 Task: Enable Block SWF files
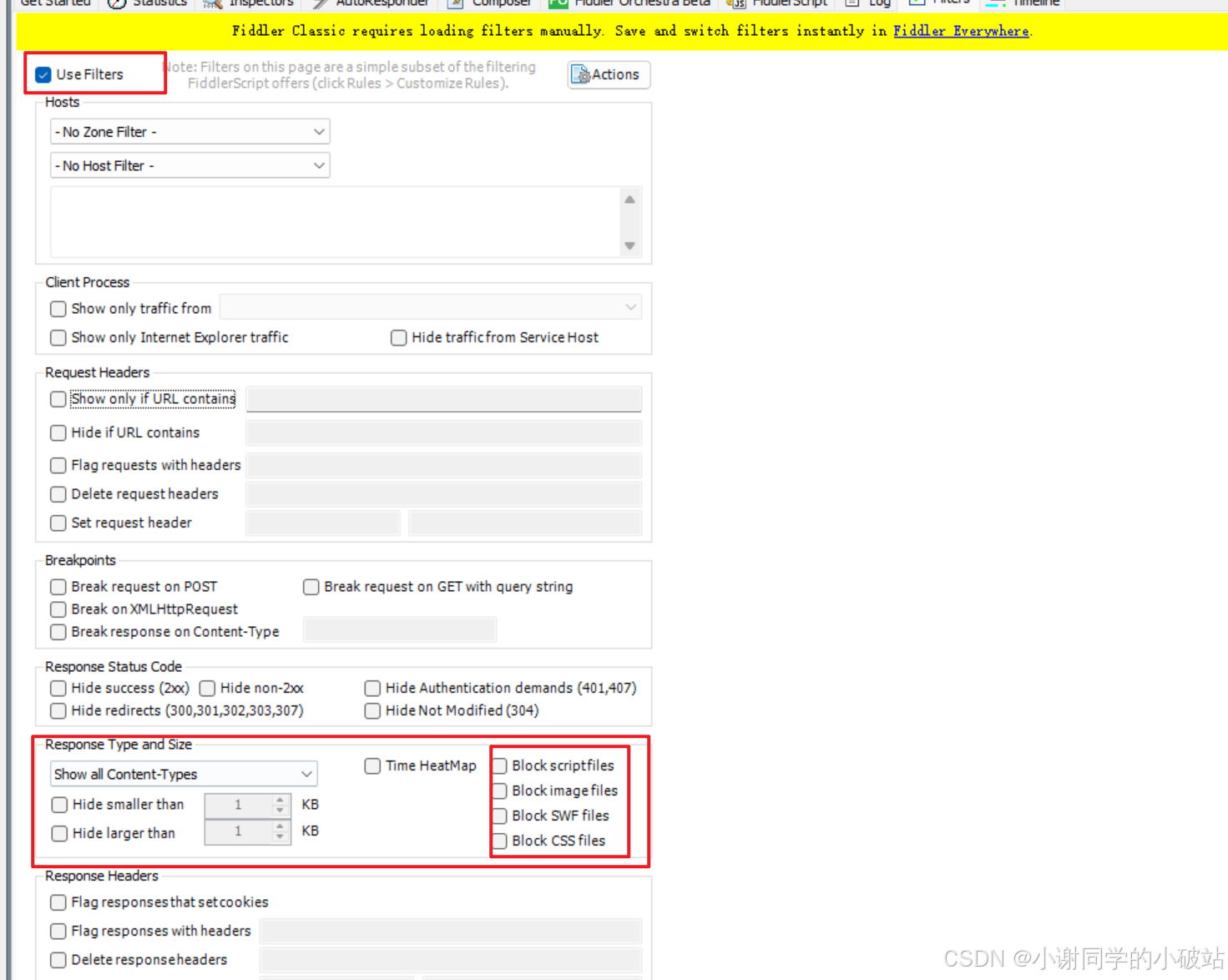pyautogui.click(x=499, y=816)
